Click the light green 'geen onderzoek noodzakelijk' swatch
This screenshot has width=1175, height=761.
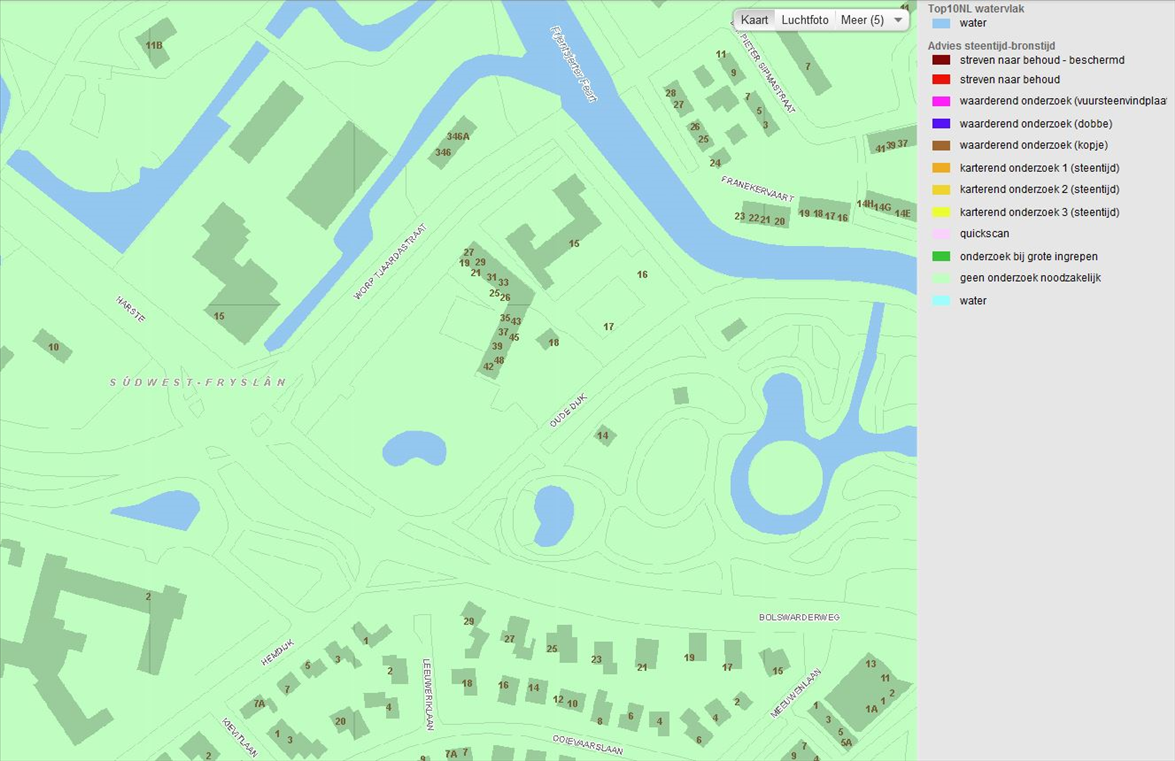(x=941, y=278)
